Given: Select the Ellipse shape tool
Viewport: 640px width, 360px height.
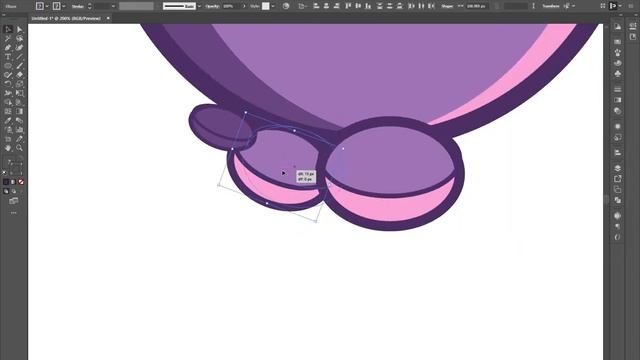Looking at the screenshot, I should (8, 66).
